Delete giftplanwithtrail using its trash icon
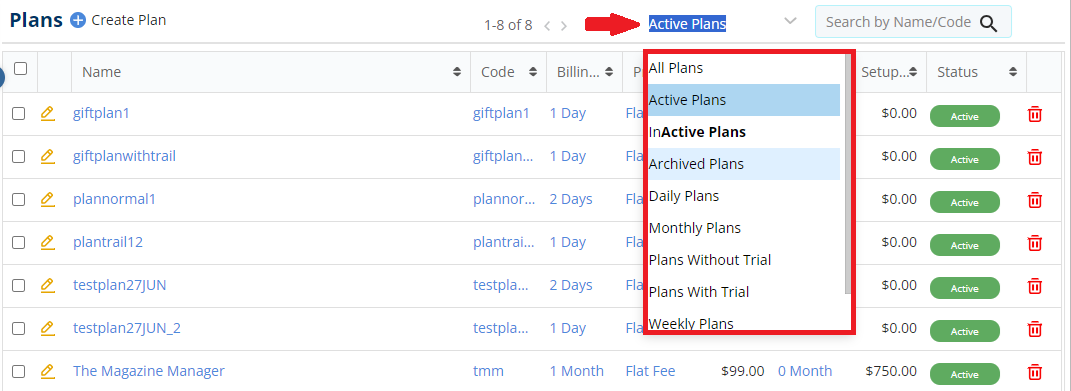 [1035, 157]
